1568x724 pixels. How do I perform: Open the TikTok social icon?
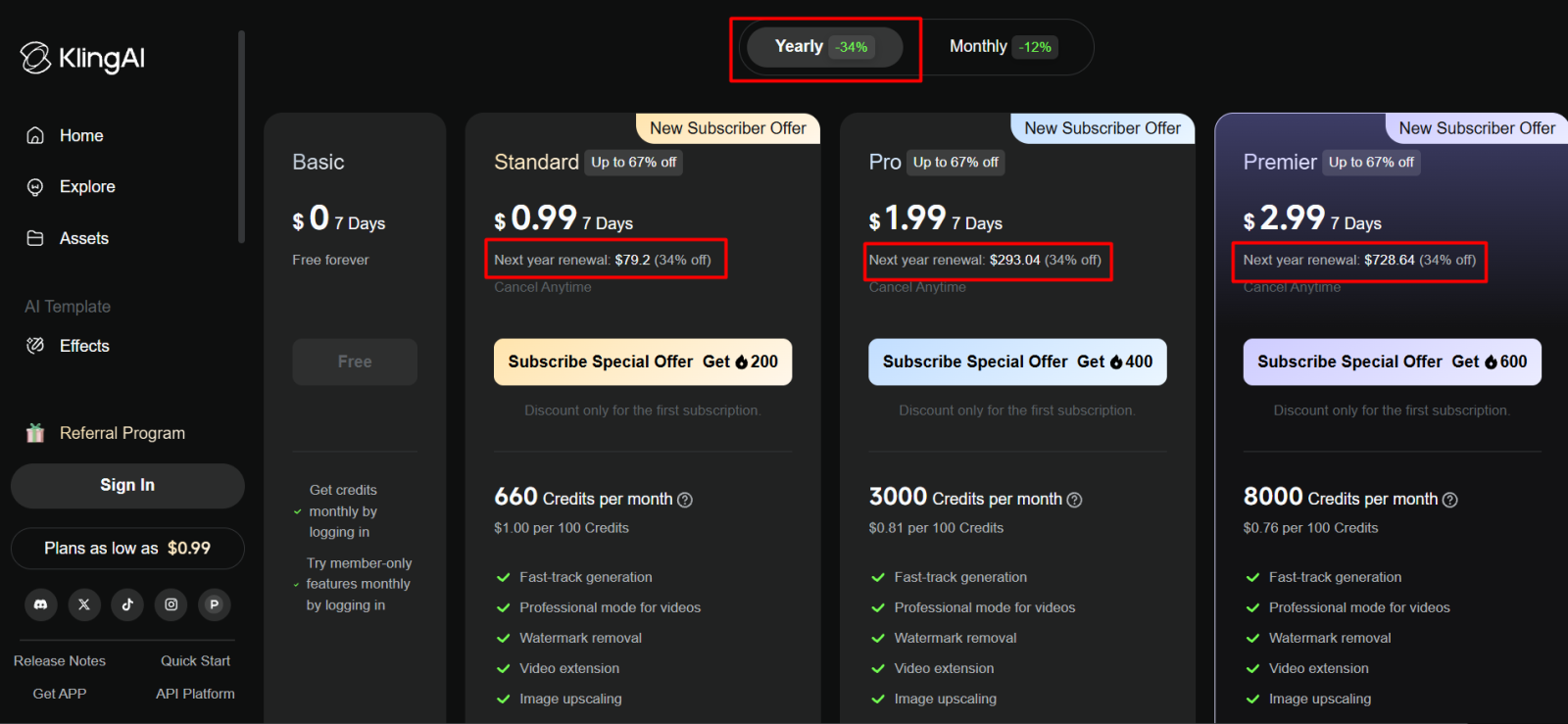click(x=127, y=604)
